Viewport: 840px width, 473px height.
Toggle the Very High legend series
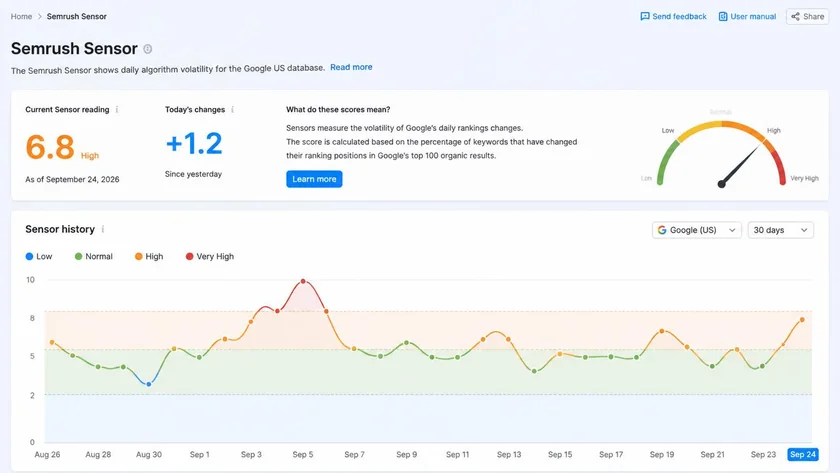click(209, 257)
